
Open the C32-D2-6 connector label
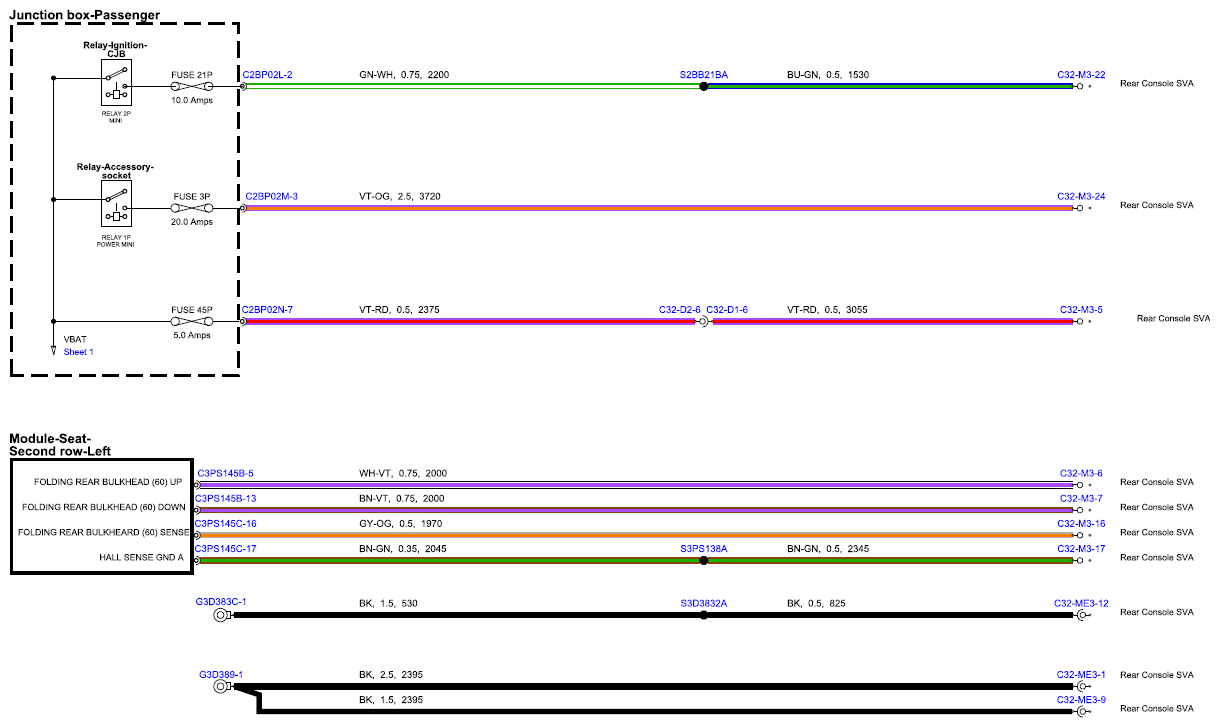coord(680,310)
